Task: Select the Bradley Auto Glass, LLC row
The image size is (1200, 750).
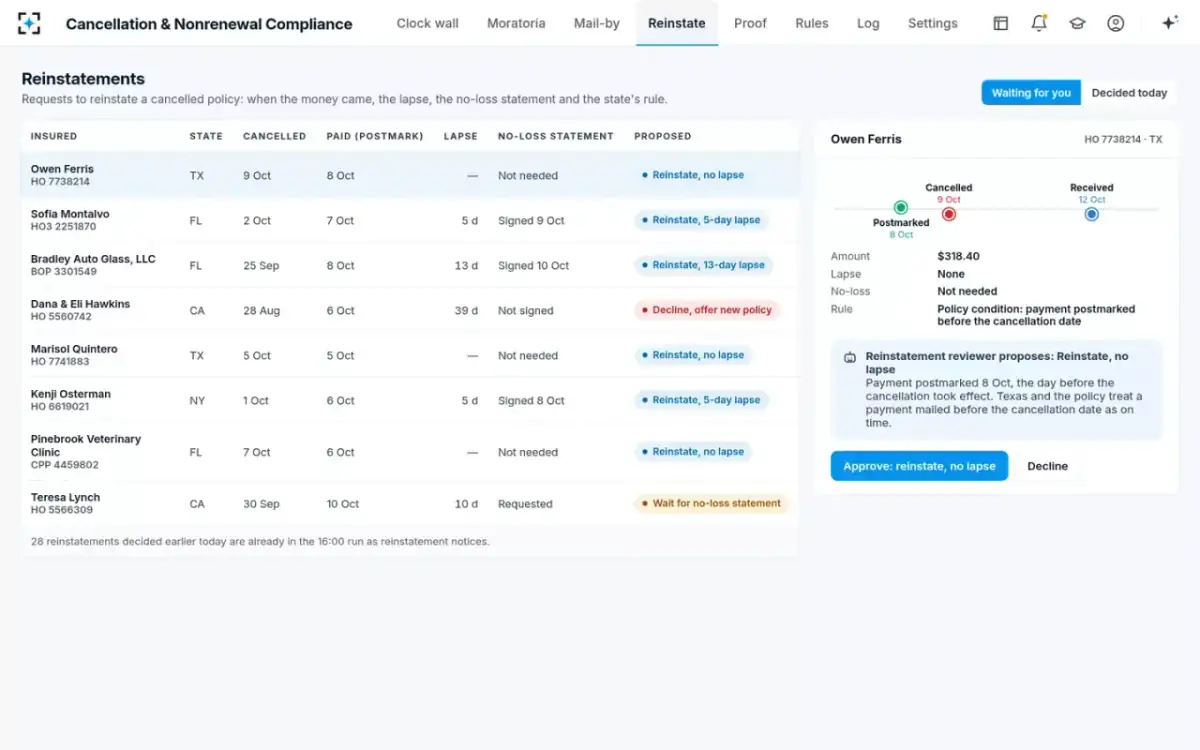Action: tap(410, 265)
